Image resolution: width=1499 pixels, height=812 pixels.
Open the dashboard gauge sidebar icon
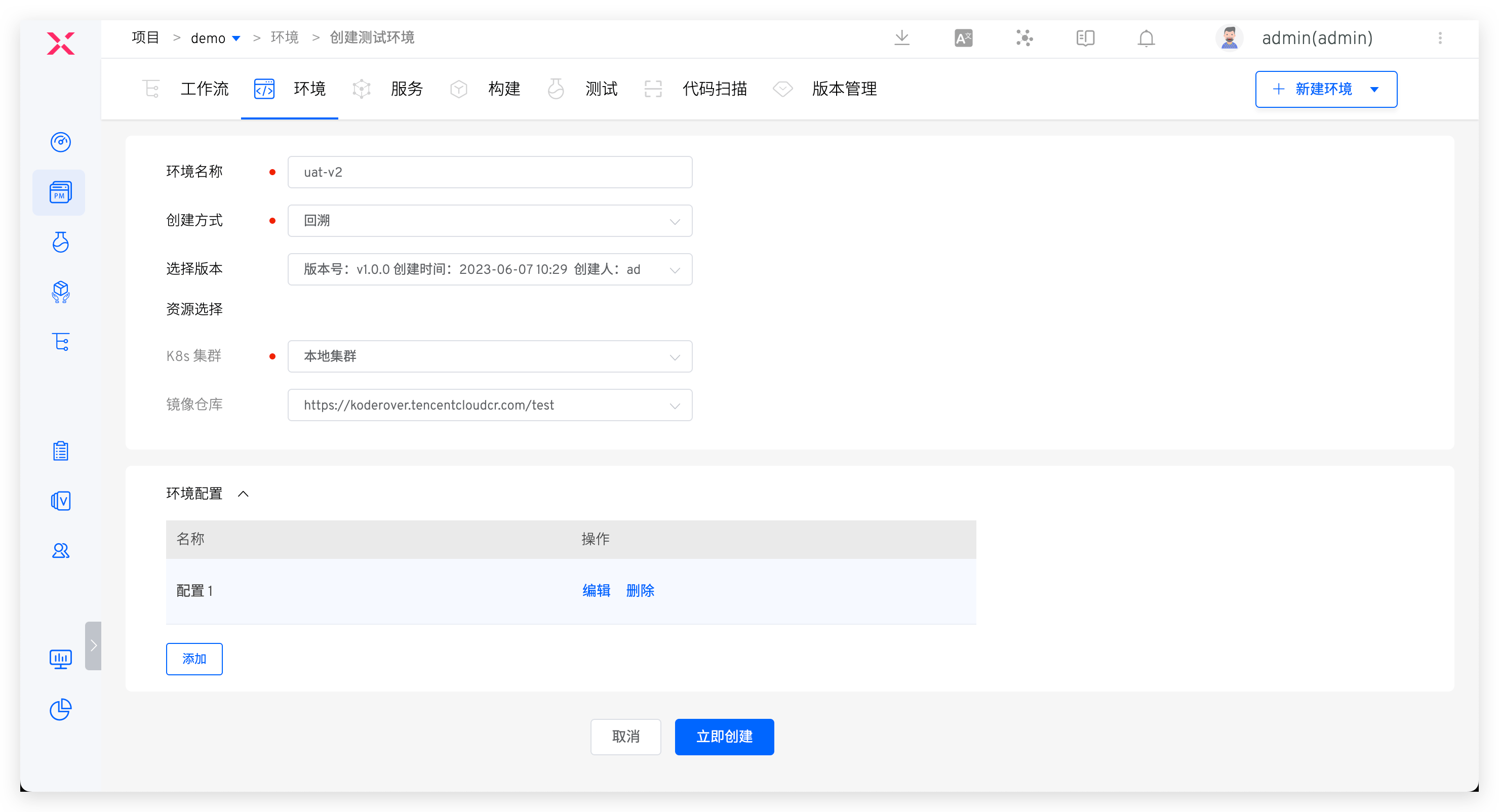(61, 142)
